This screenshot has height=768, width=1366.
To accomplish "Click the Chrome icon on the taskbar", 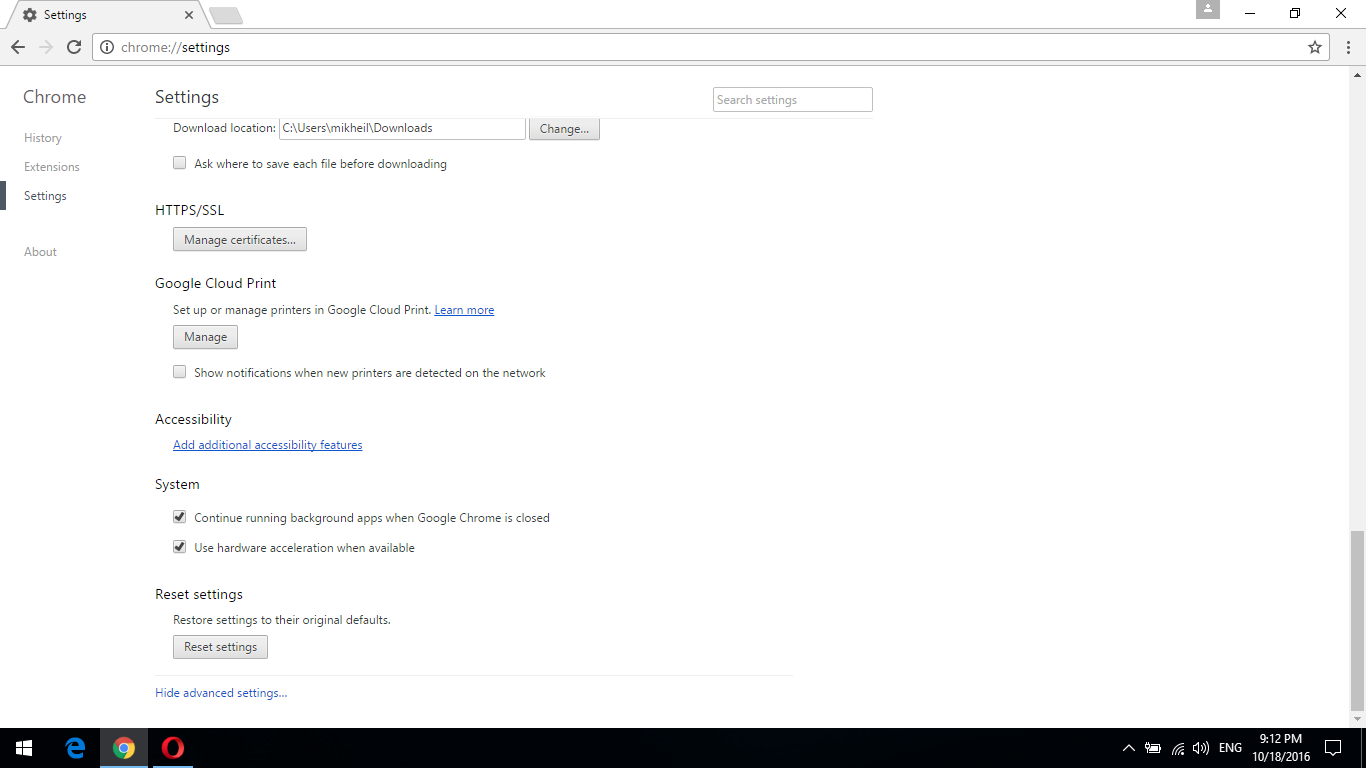I will (x=124, y=748).
